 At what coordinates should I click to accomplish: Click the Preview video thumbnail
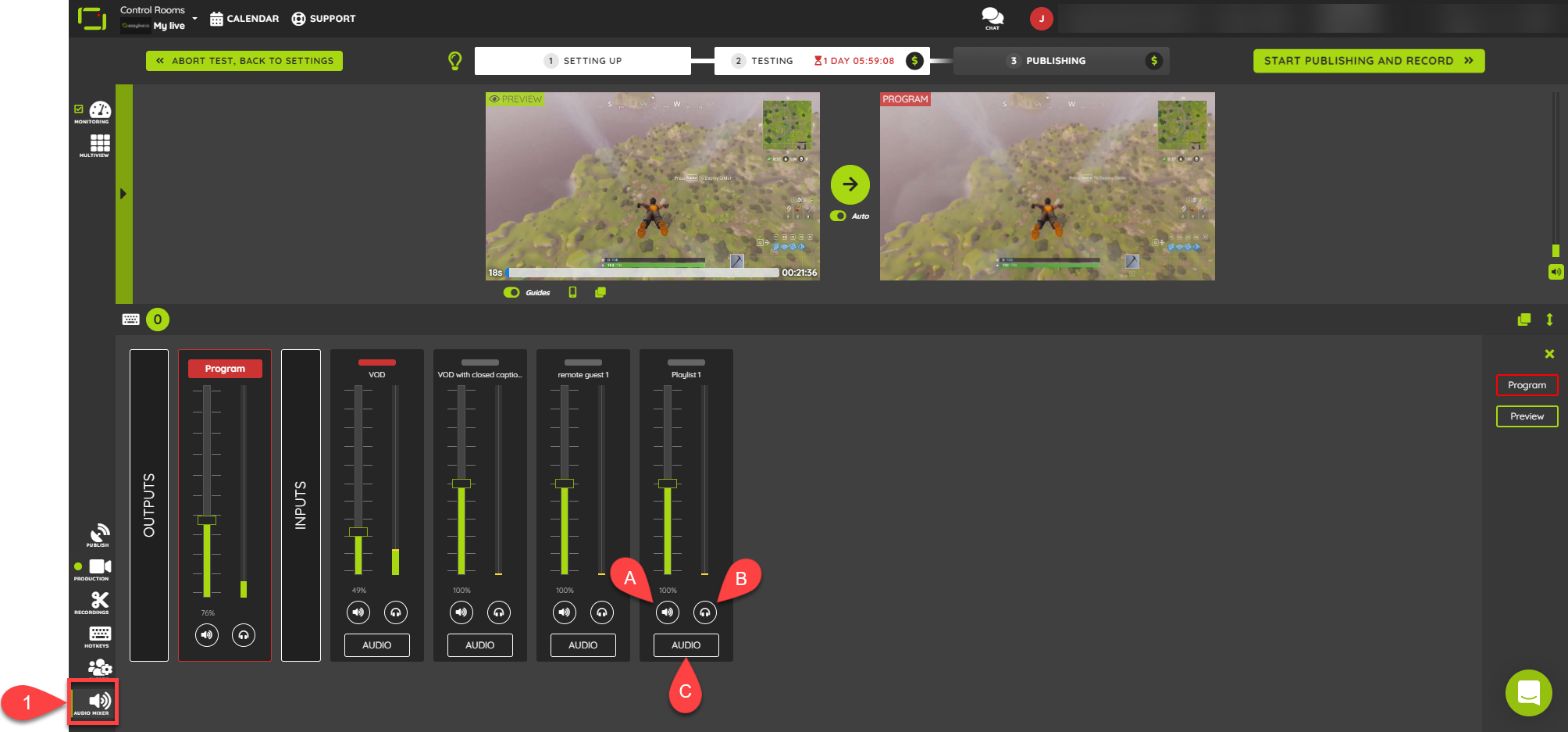653,186
